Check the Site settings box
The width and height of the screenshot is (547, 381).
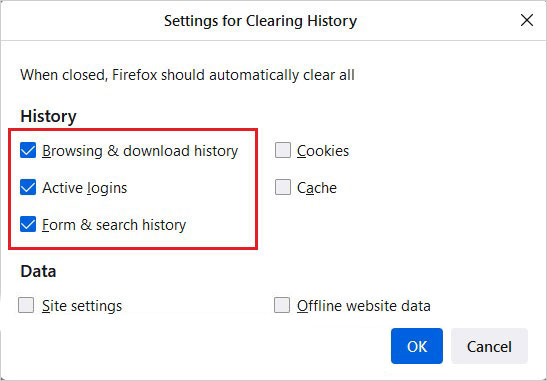click(26, 305)
